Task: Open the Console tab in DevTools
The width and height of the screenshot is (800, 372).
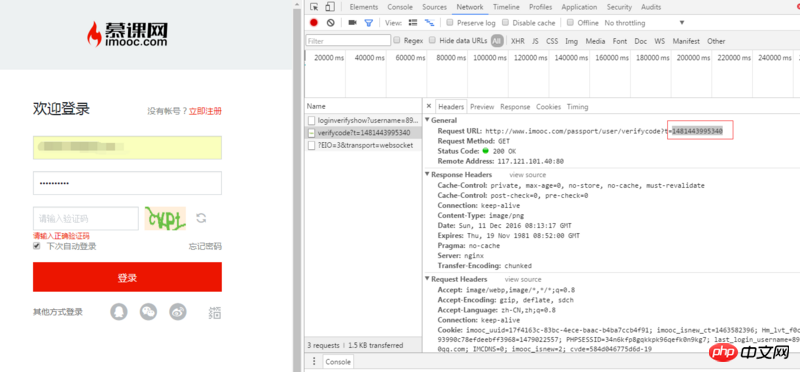Action: click(400, 7)
